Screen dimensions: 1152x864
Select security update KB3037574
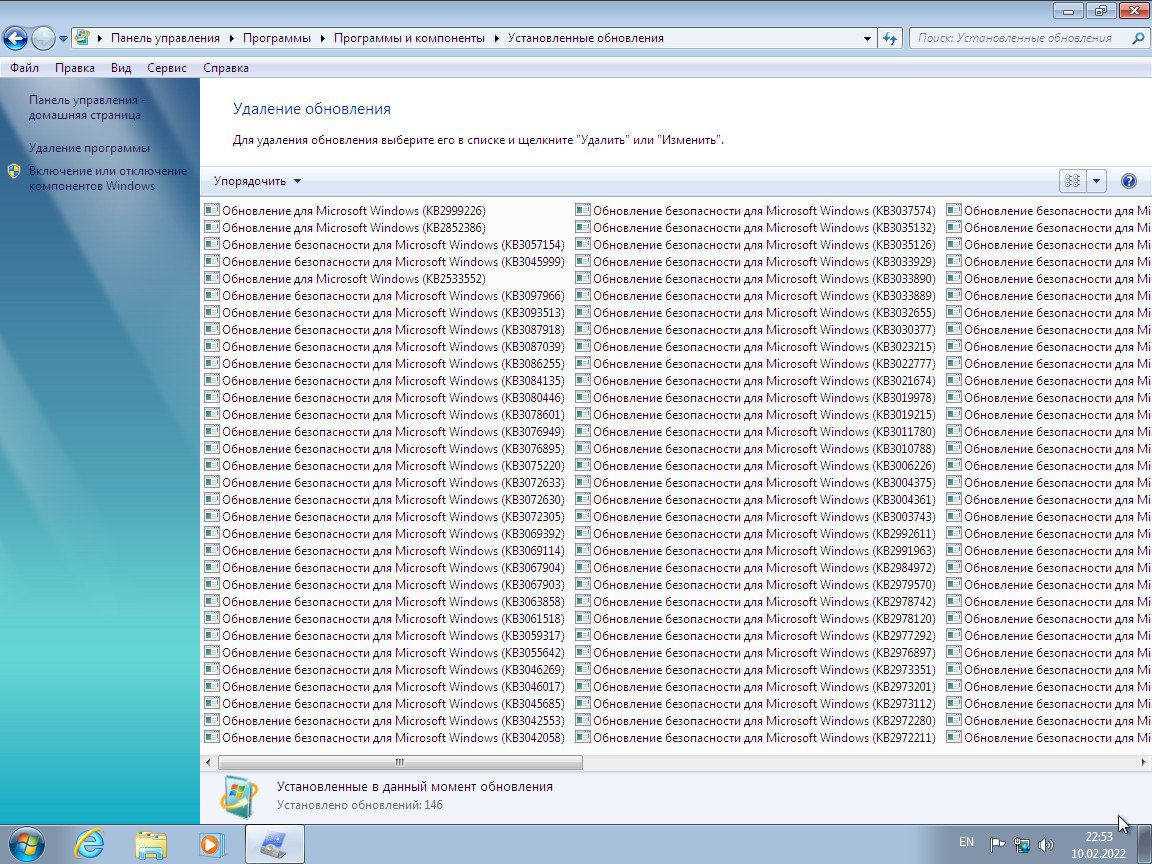pos(755,210)
